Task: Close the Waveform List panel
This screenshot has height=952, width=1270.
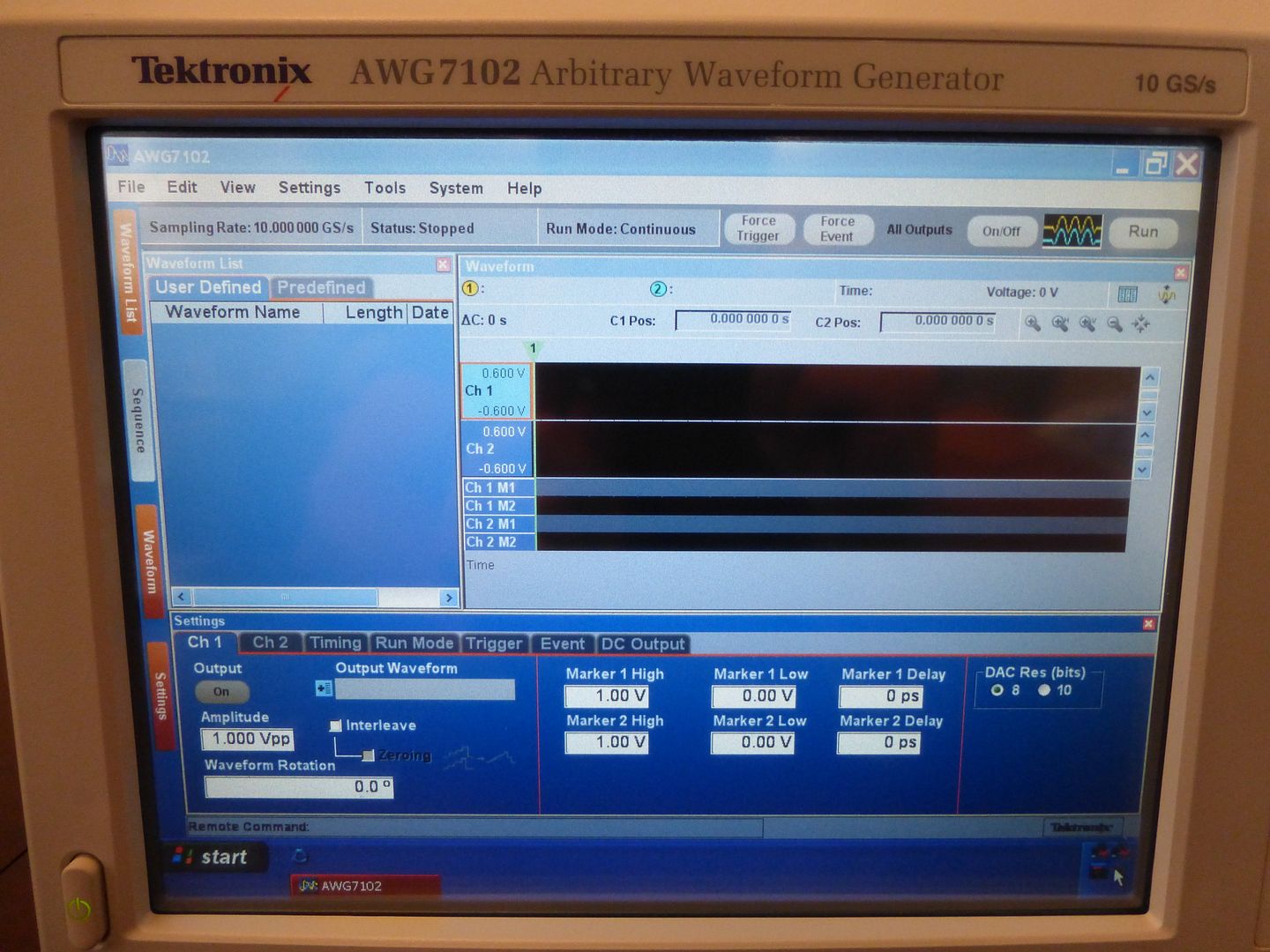Action: [x=443, y=264]
